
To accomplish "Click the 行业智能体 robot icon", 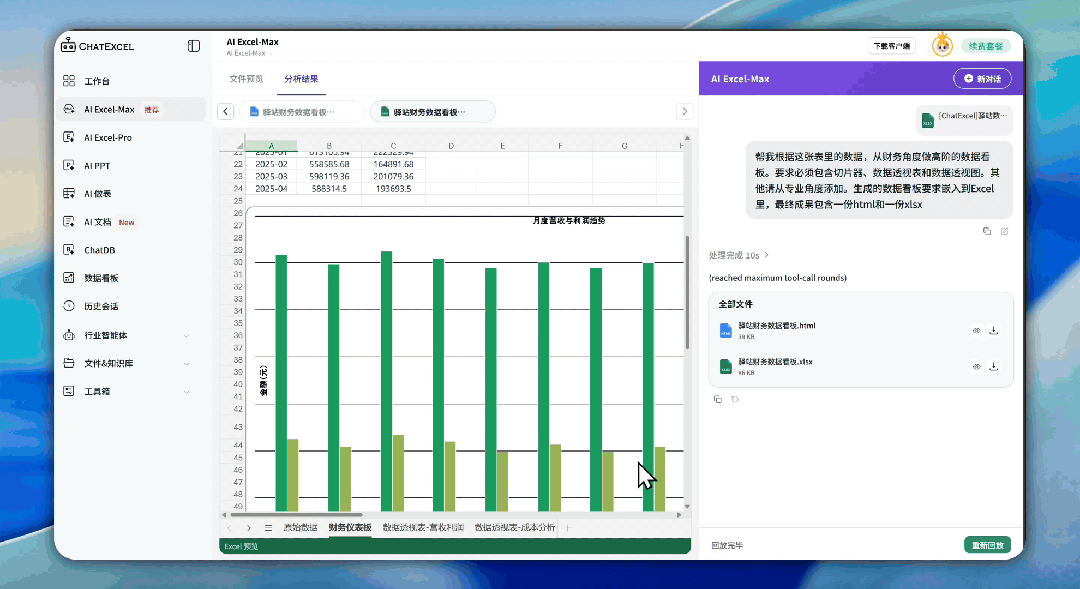I will pos(69,335).
